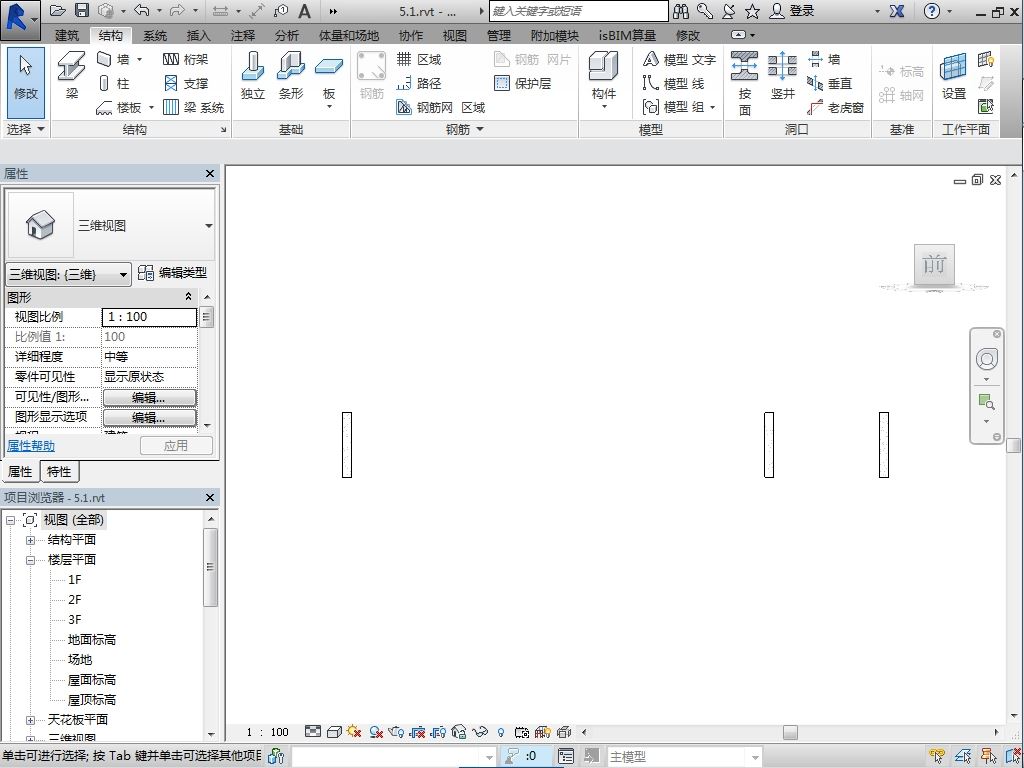Switch to the 视图 ribbon tab
1024x768 pixels.
coord(455,35)
